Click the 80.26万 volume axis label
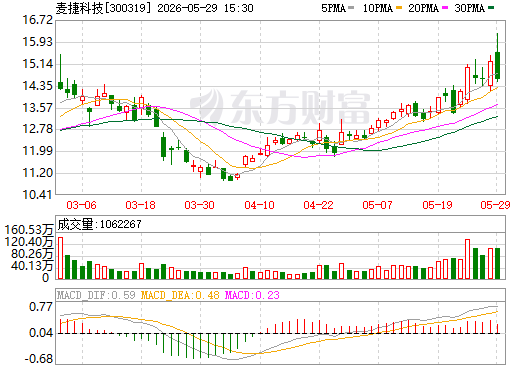520x365 pixels. (x=32, y=254)
